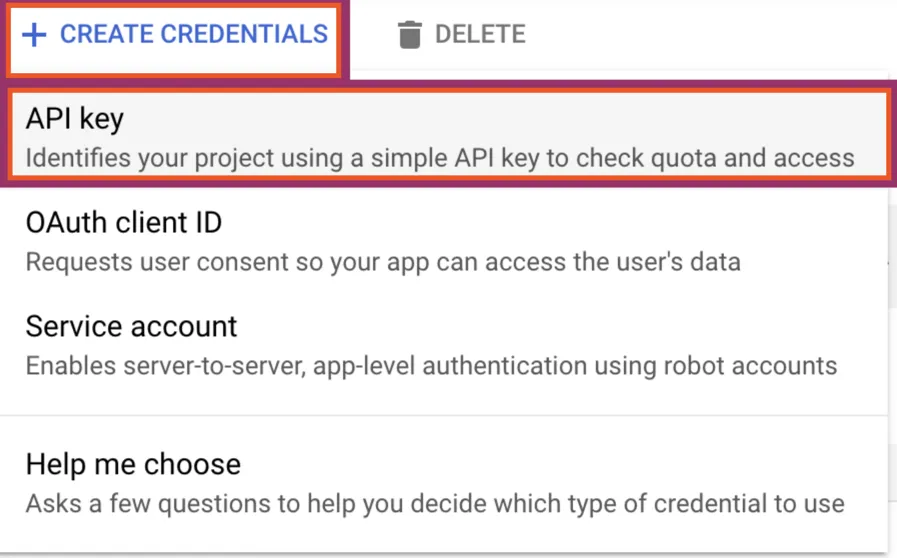Click the highlighted API key heading
The width and height of the screenshot is (897, 558).
pyautogui.click(x=75, y=119)
